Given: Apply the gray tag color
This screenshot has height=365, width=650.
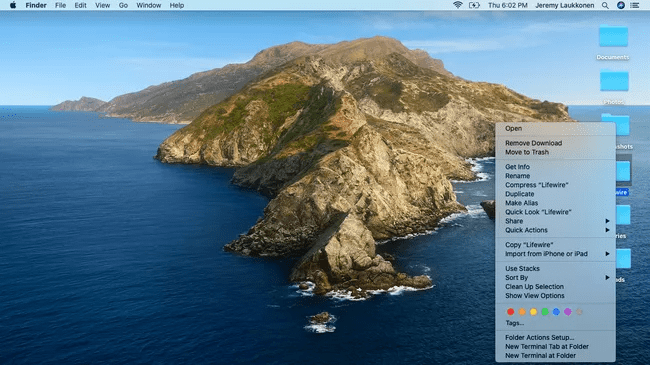Looking at the screenshot, I should 579,311.
